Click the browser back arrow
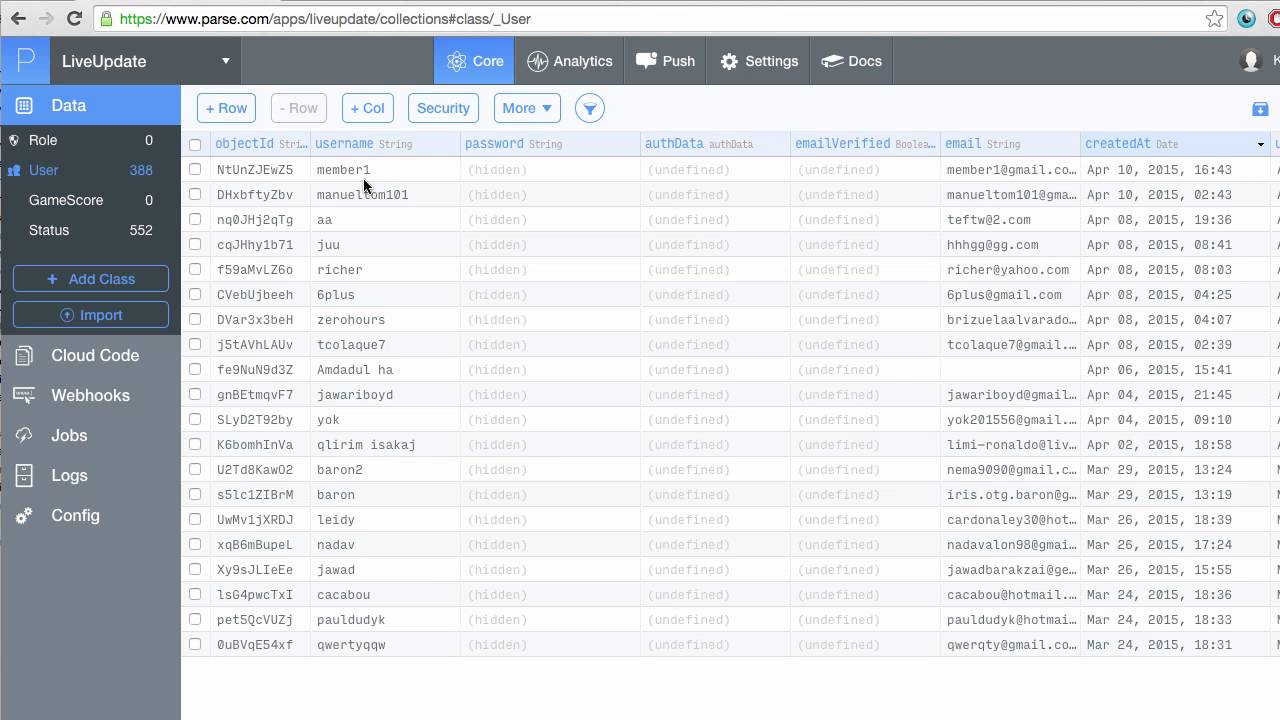 pos(18,18)
